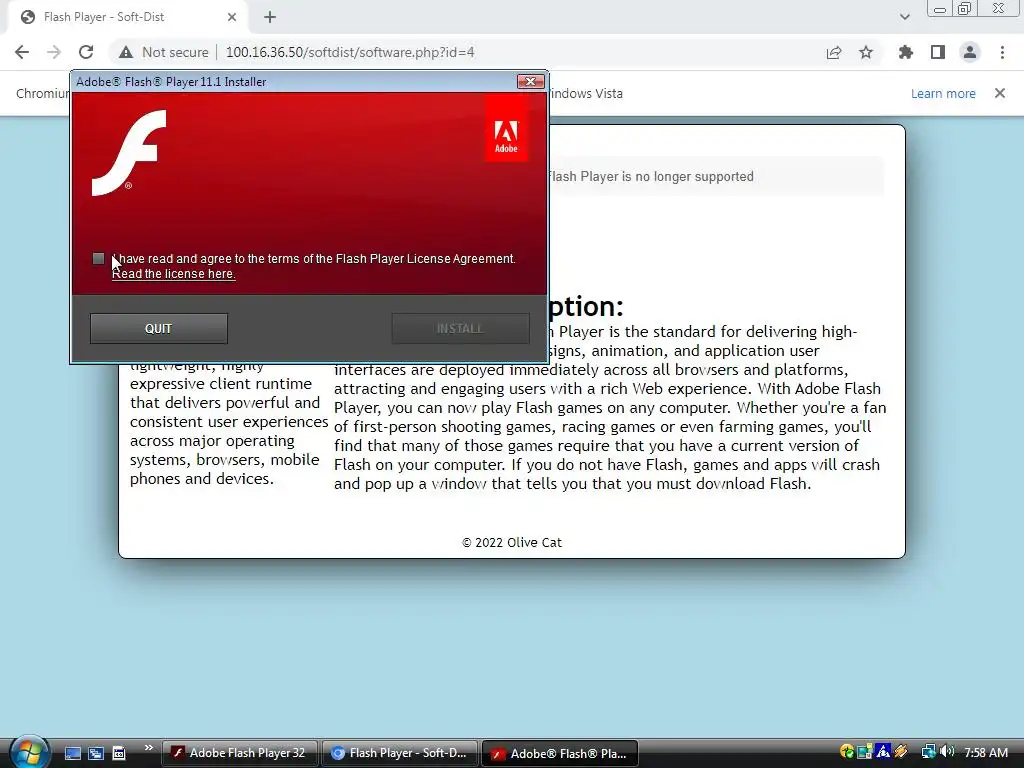Bookmark the page with the star icon

click(866, 52)
